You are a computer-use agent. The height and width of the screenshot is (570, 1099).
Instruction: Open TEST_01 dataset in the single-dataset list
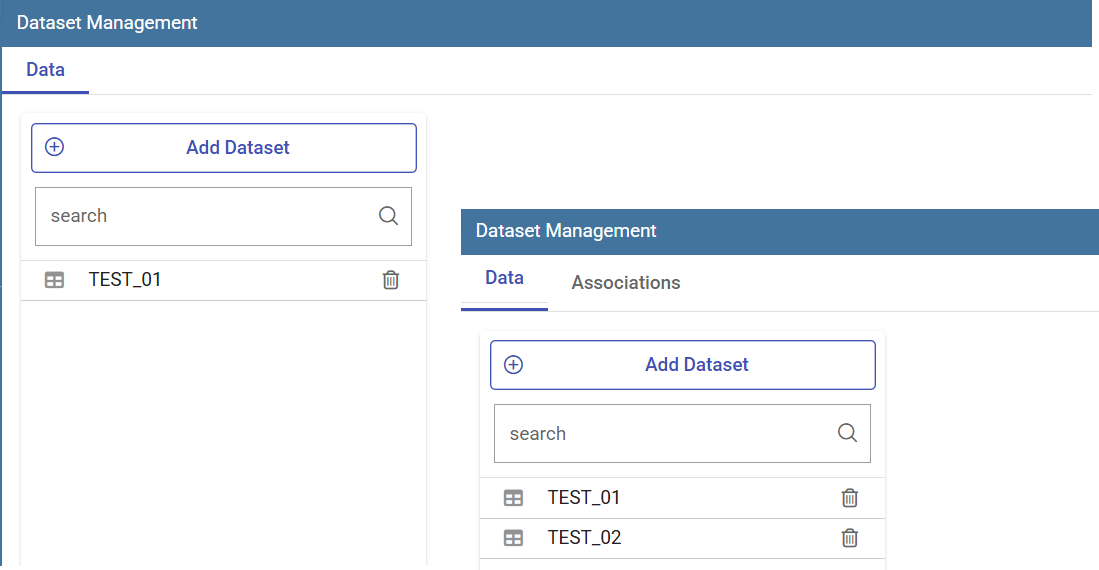pyautogui.click(x=224, y=280)
